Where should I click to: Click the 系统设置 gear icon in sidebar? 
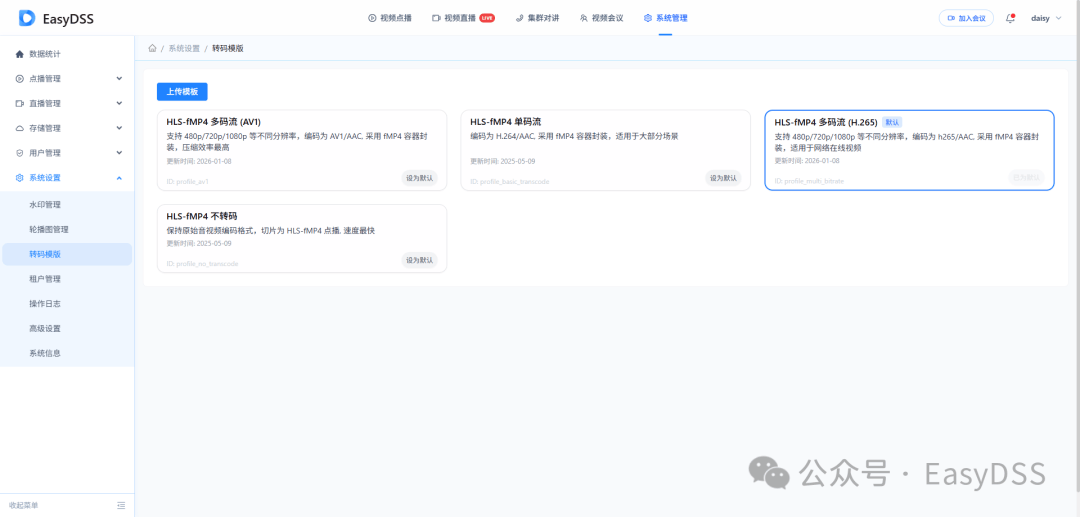(19, 178)
